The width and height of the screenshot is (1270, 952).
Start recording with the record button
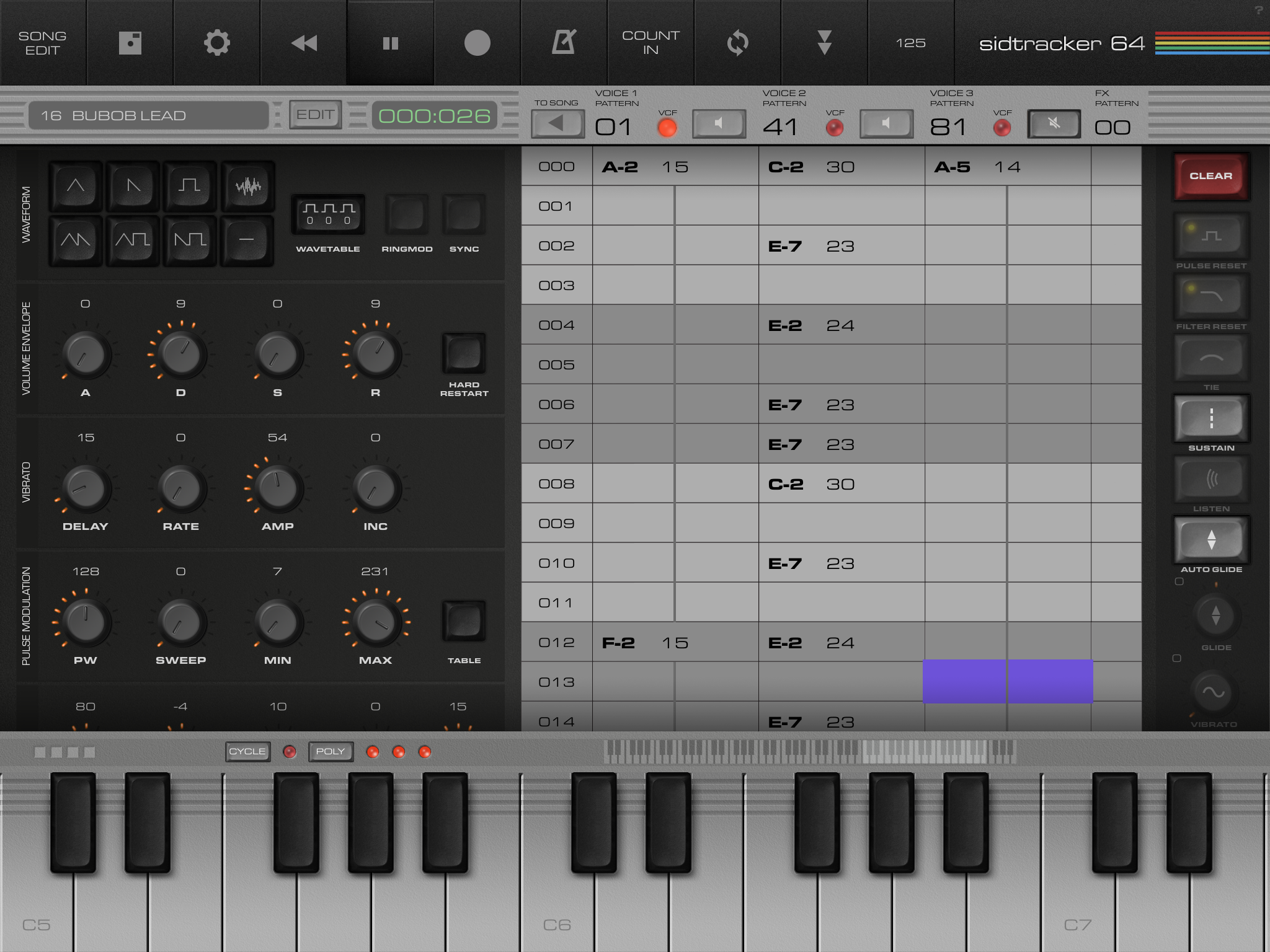[x=477, y=43]
